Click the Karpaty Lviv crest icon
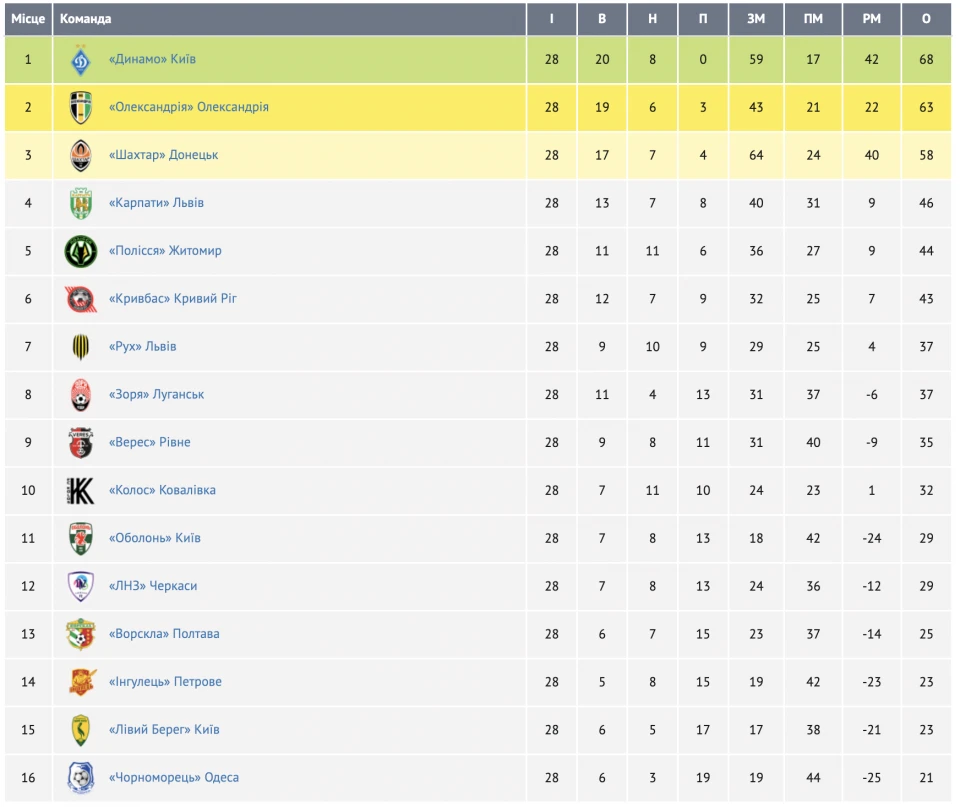The height and width of the screenshot is (807, 960). click(81, 203)
